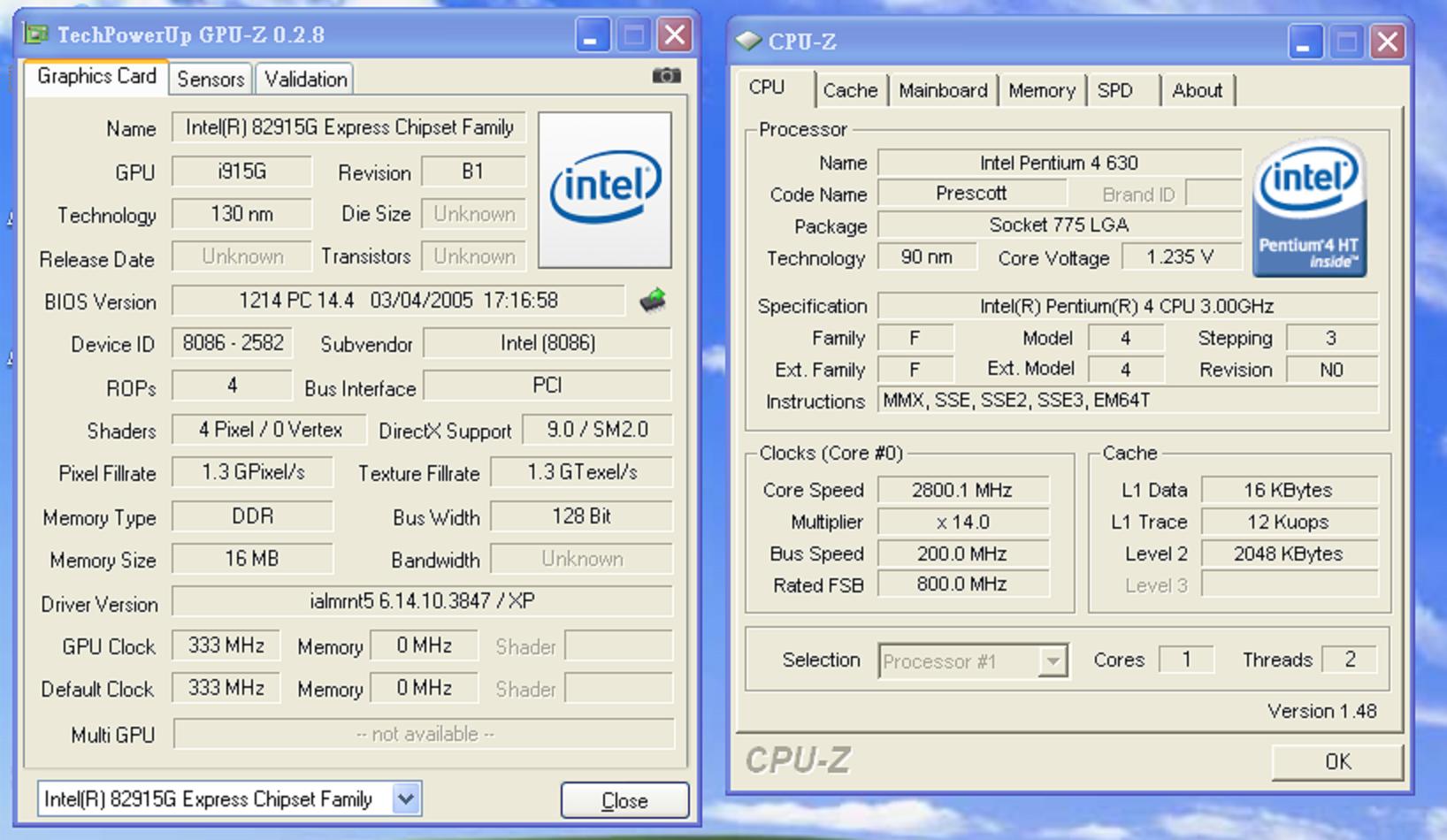Image resolution: width=1447 pixels, height=840 pixels.
Task: Click the GPU Name field in GPU-Z
Action: click(x=349, y=127)
